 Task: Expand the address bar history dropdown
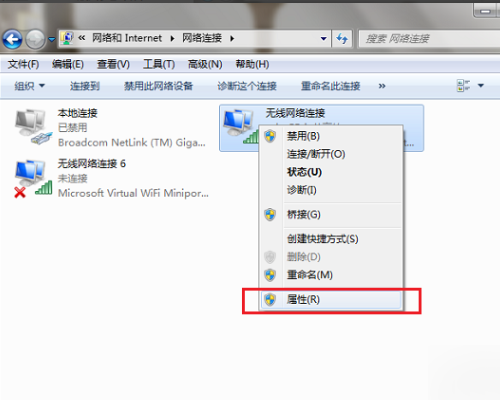323,39
